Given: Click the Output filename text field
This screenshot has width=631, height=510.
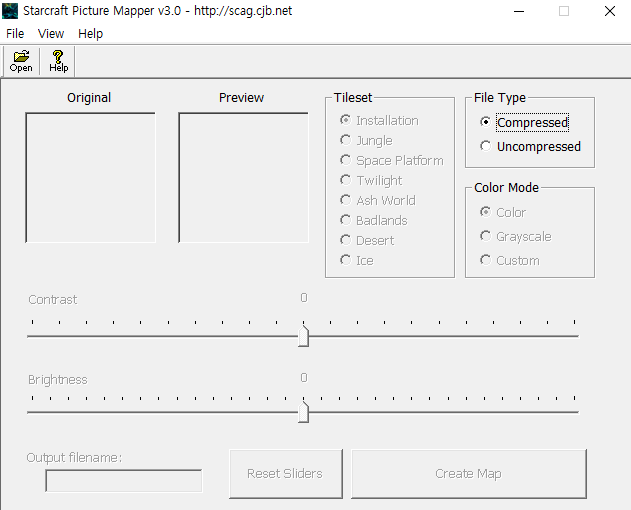Looking at the screenshot, I should pos(124,481).
